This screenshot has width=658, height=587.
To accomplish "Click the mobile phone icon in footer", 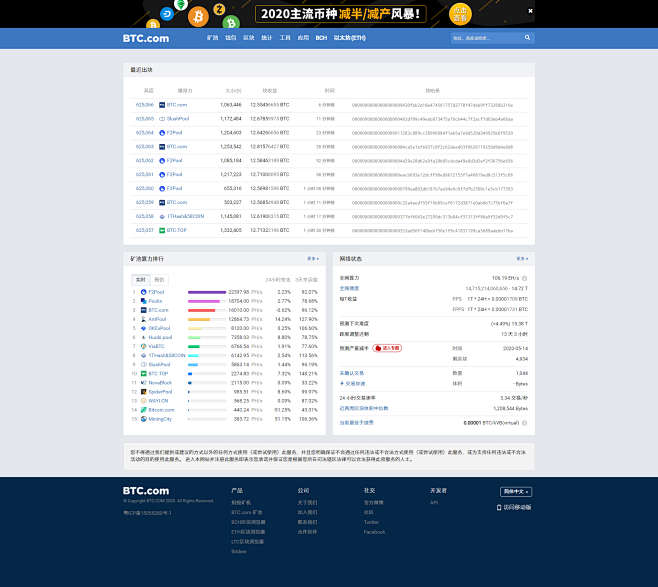I will click(x=500, y=507).
